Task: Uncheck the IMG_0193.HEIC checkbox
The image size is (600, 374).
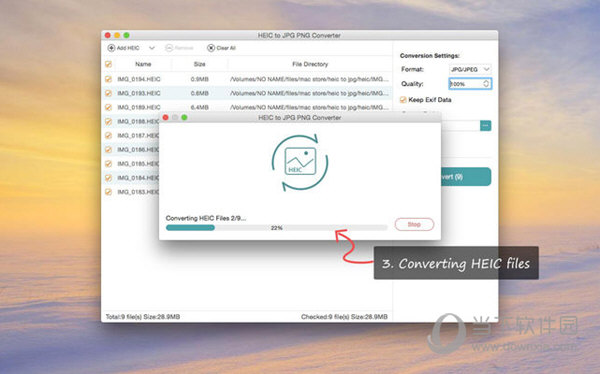Action: tap(108, 93)
